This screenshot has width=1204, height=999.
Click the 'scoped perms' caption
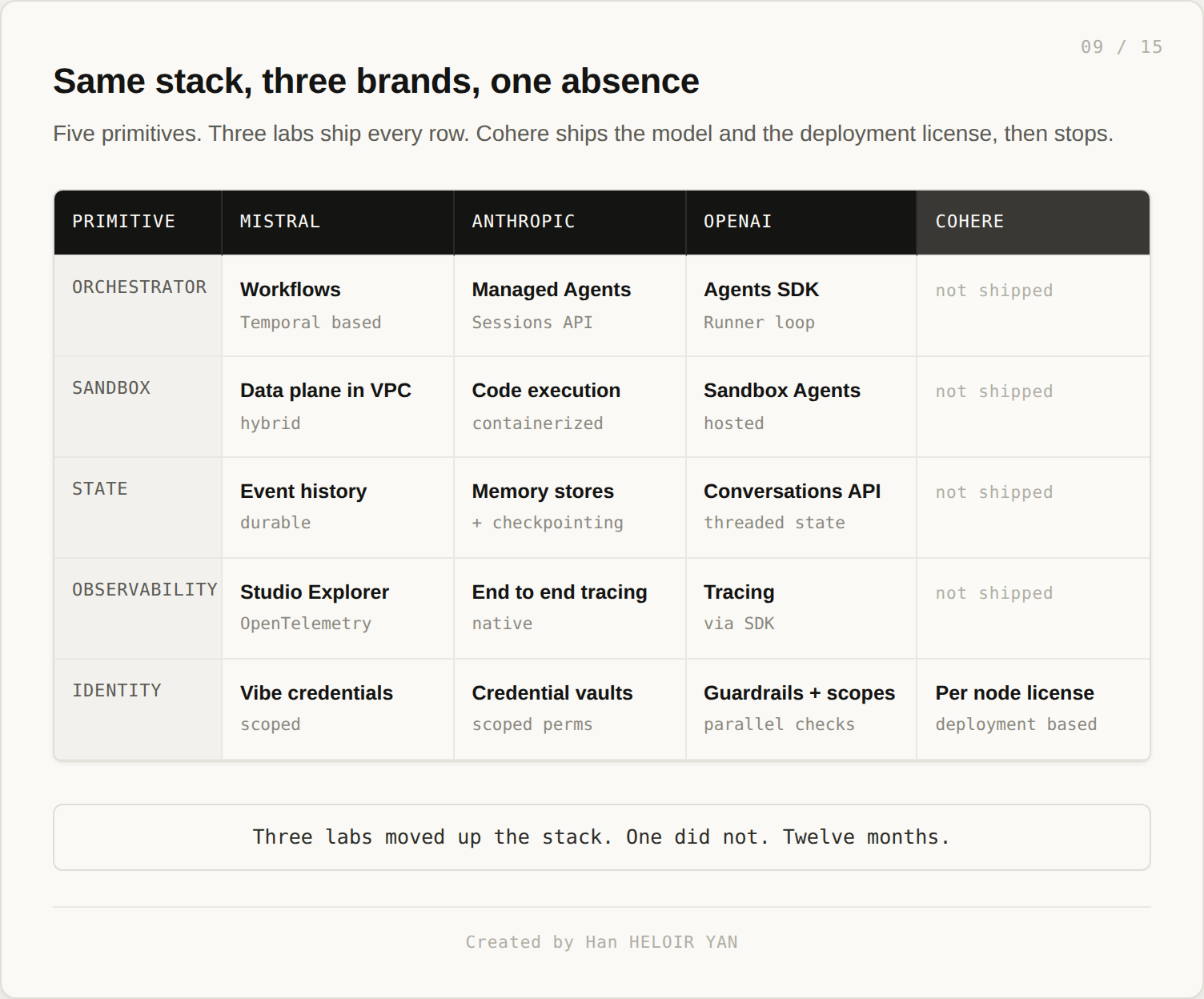point(532,724)
